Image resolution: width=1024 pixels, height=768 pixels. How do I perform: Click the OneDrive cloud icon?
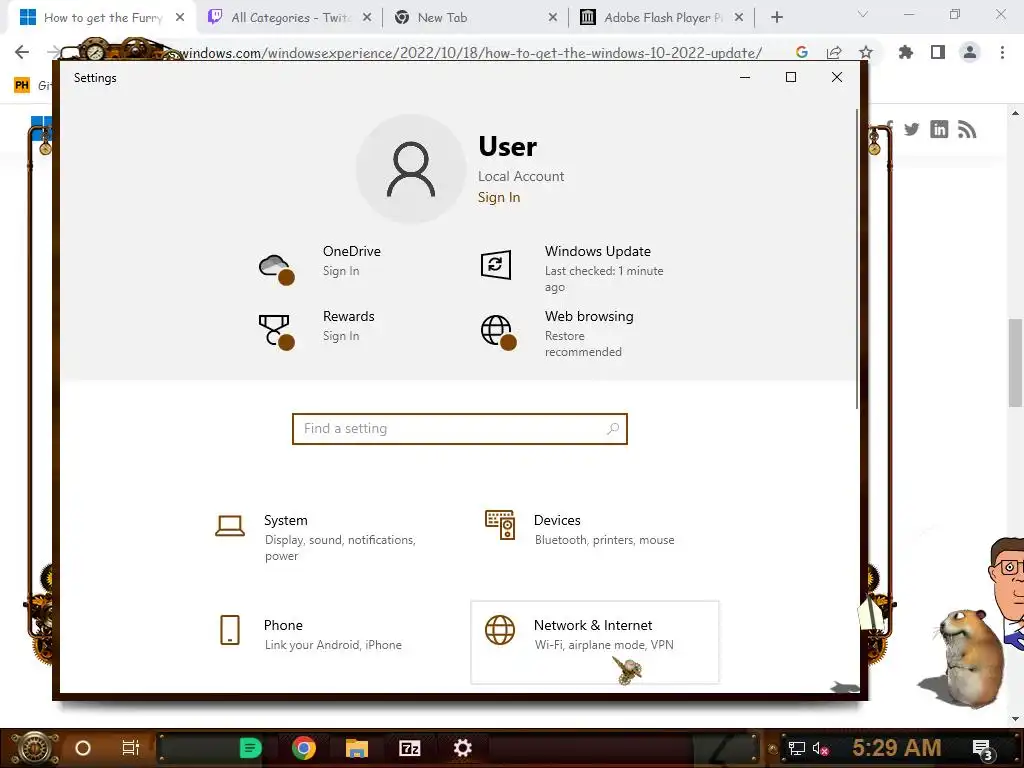click(276, 268)
